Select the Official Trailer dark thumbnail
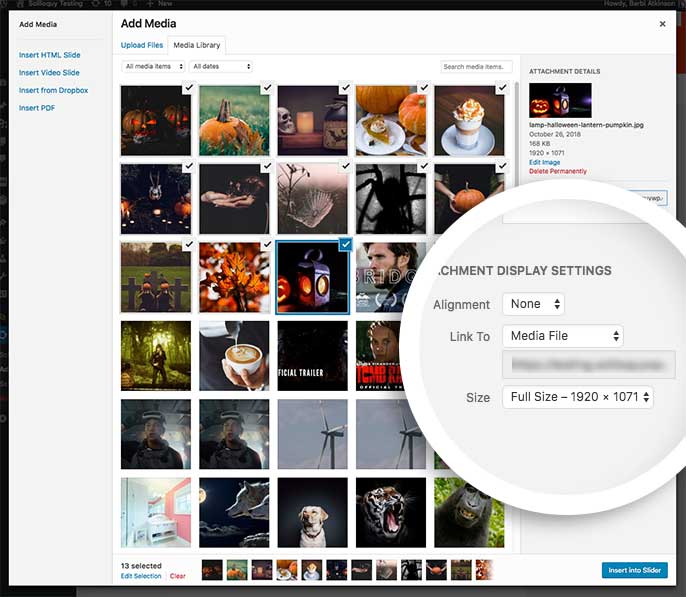 click(312, 356)
